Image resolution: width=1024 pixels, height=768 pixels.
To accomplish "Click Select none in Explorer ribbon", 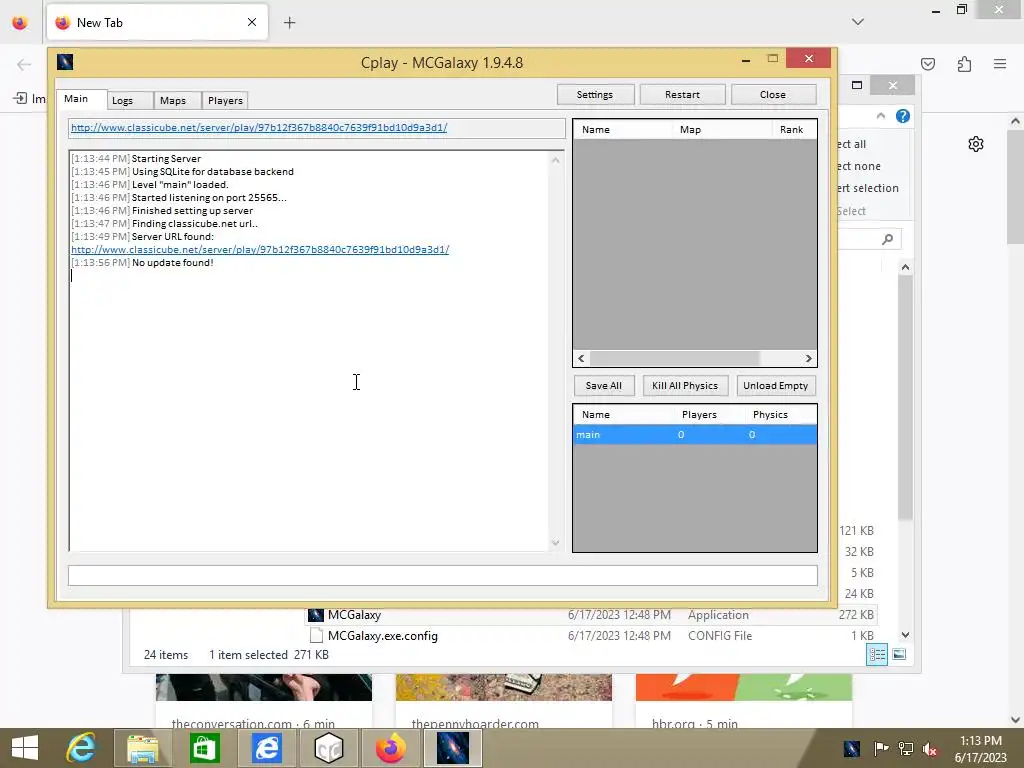I will pyautogui.click(x=859, y=166).
